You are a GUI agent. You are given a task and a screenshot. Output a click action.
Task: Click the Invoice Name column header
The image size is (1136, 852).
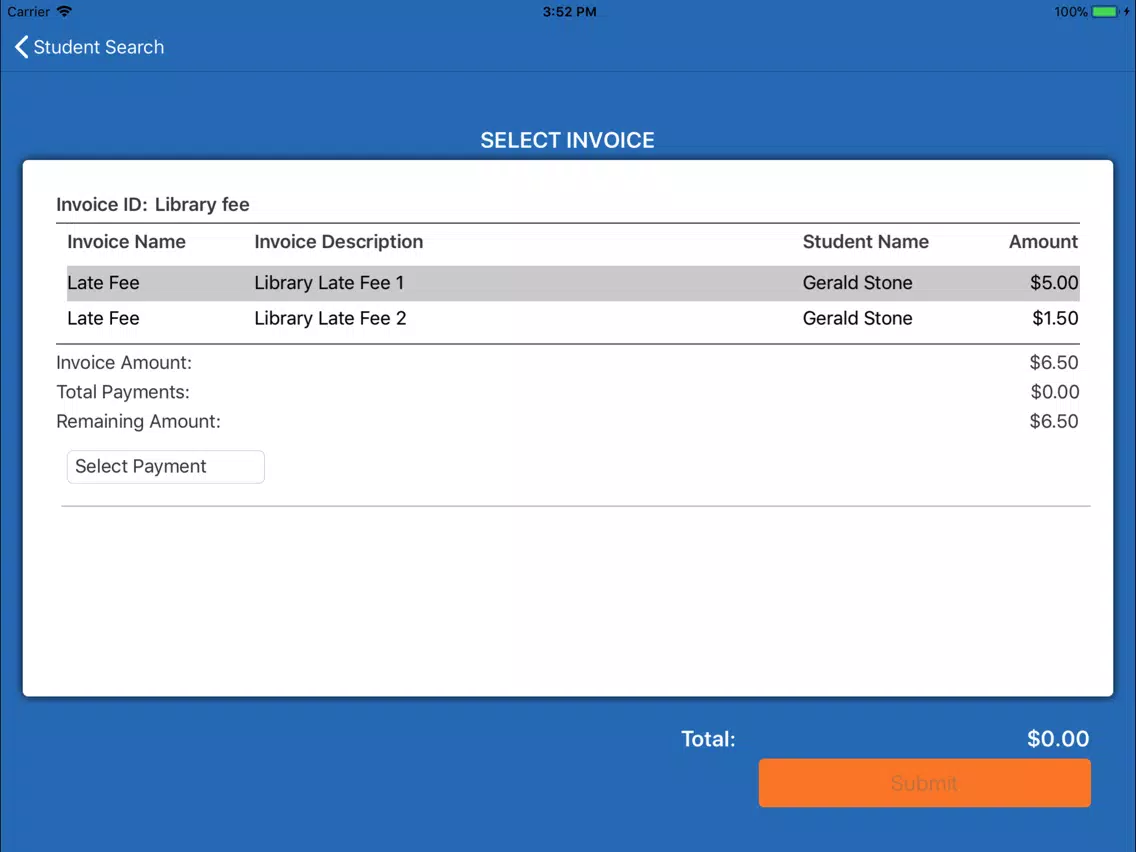click(127, 241)
